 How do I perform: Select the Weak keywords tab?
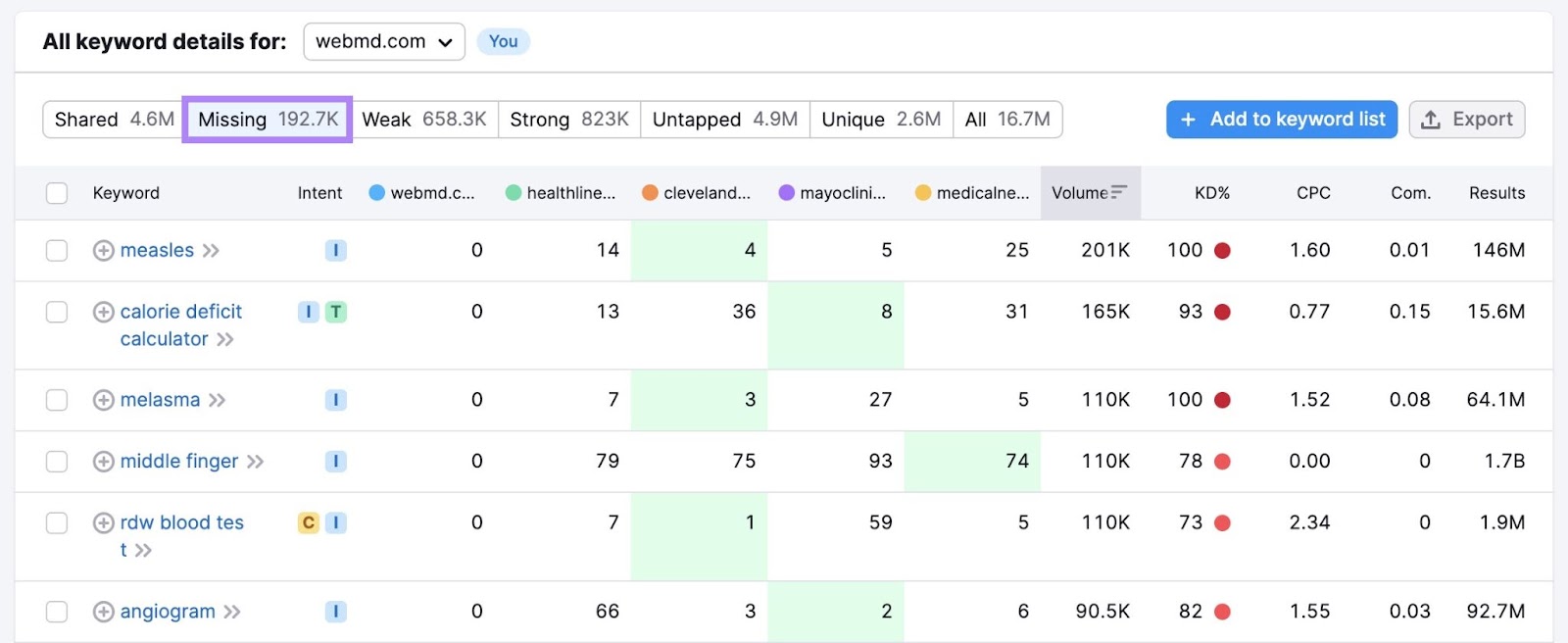pyautogui.click(x=423, y=120)
